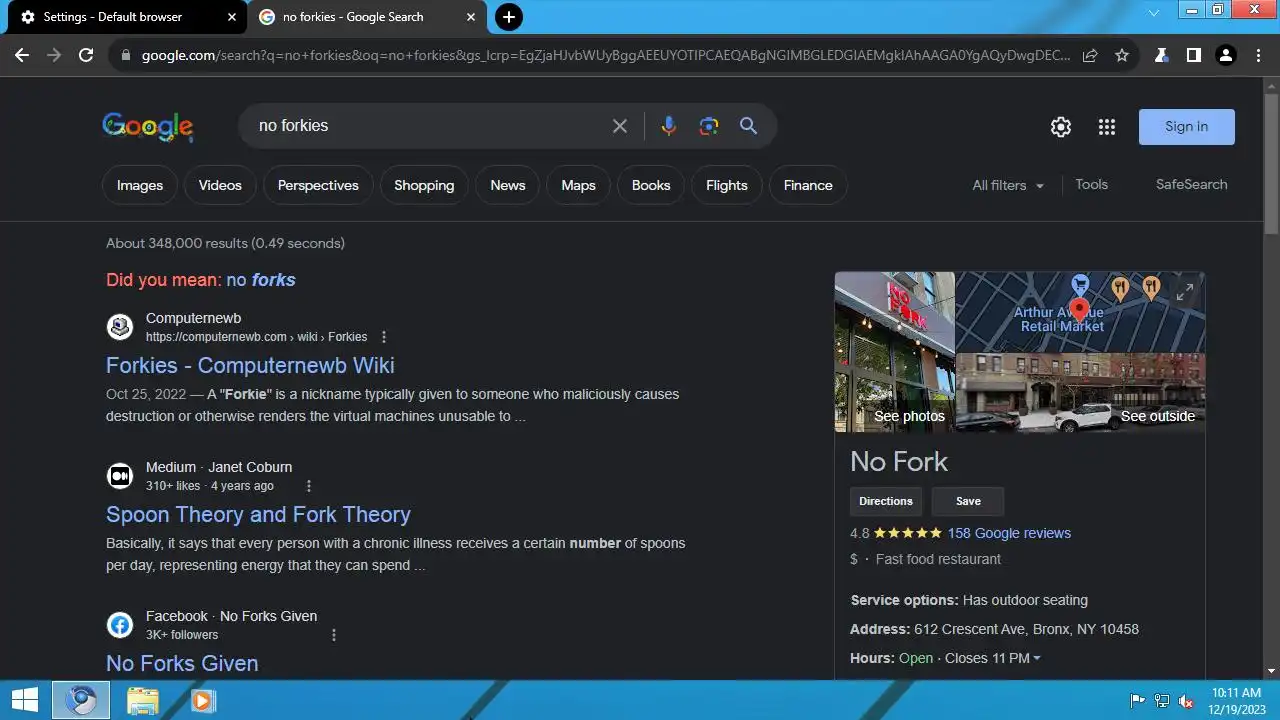Click the browser back arrow
The image size is (1280, 720).
tap(22, 55)
